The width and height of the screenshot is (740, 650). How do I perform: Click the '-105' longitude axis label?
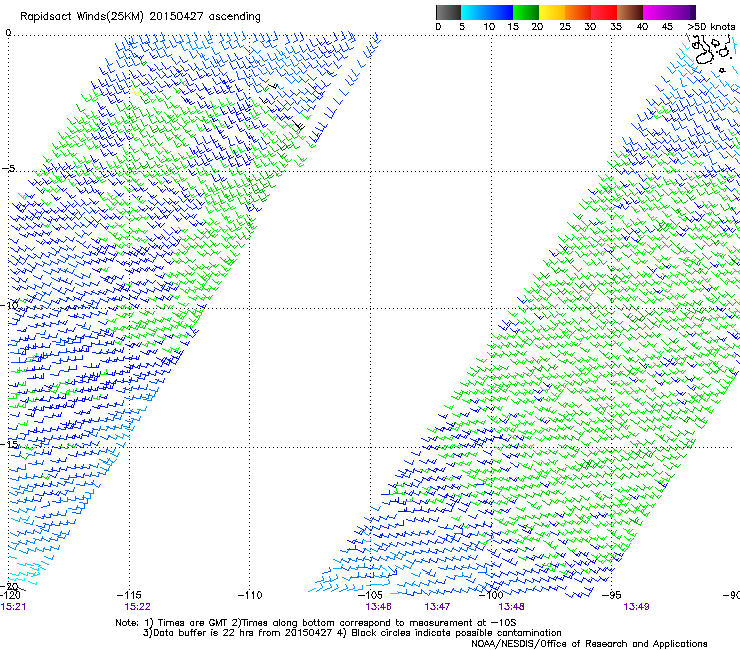[x=370, y=595]
